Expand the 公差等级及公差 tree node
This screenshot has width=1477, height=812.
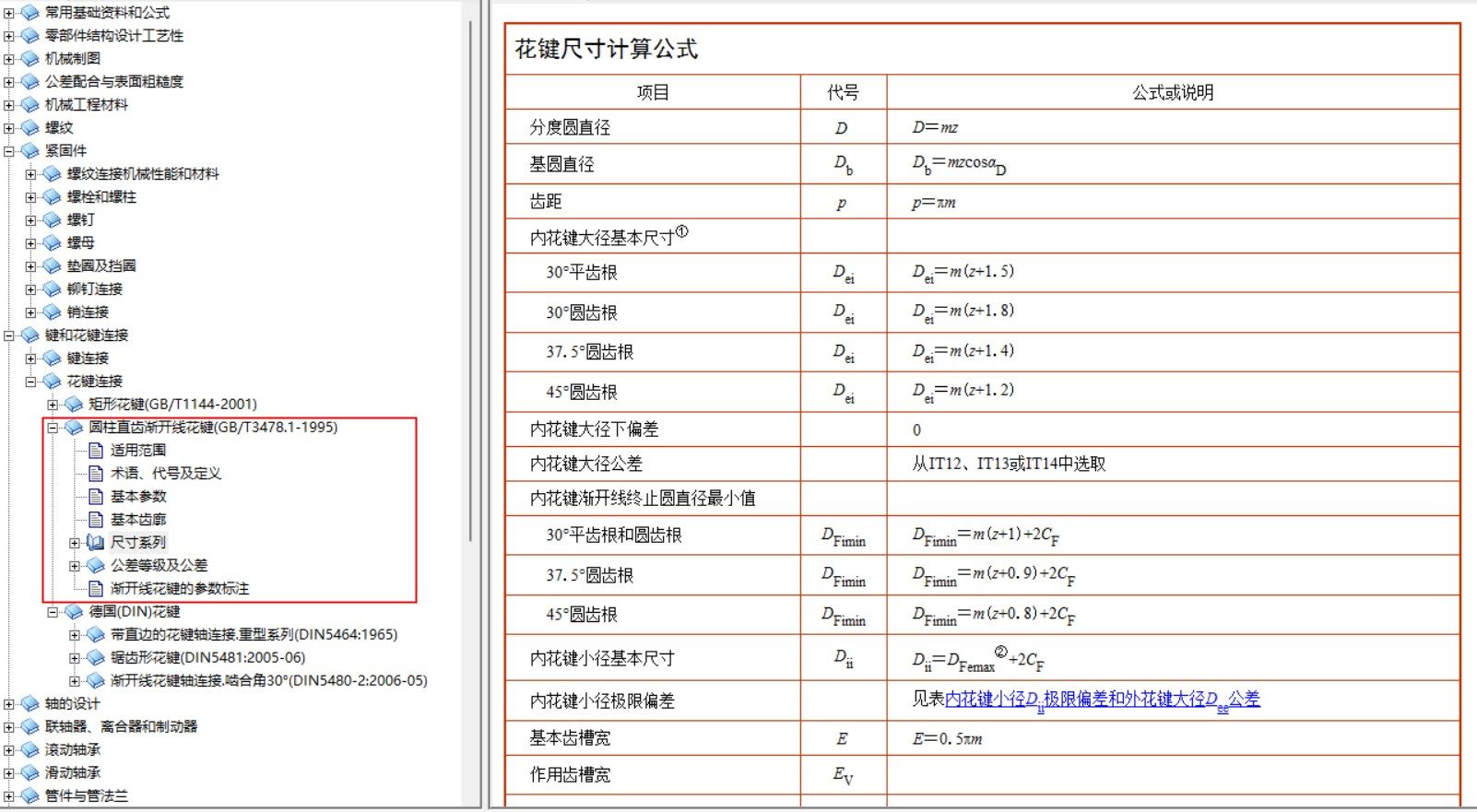coord(75,566)
